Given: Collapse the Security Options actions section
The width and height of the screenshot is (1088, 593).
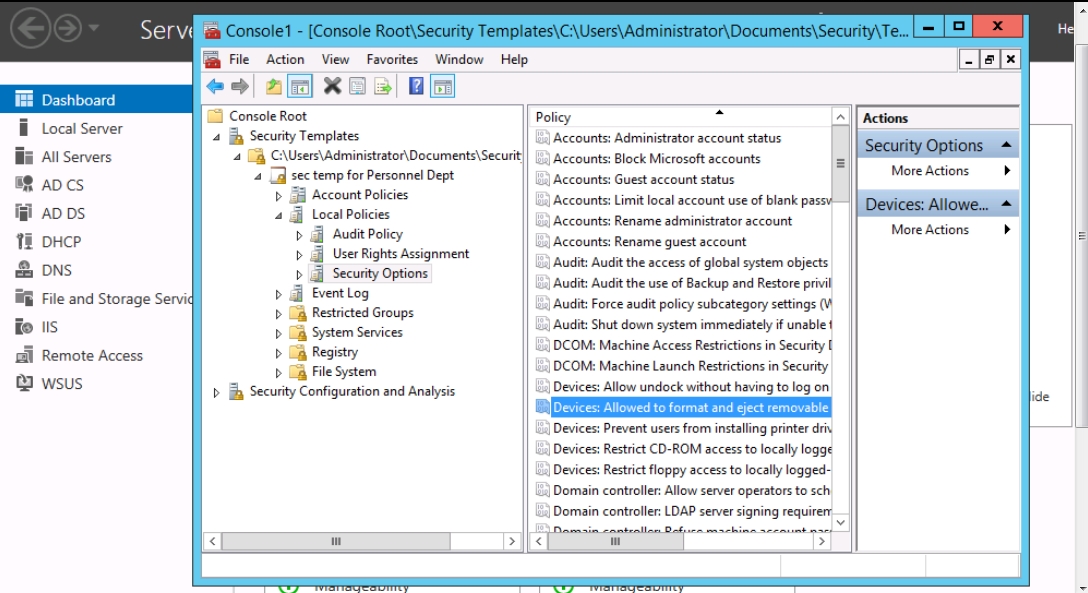Looking at the screenshot, I should pos(1006,146).
